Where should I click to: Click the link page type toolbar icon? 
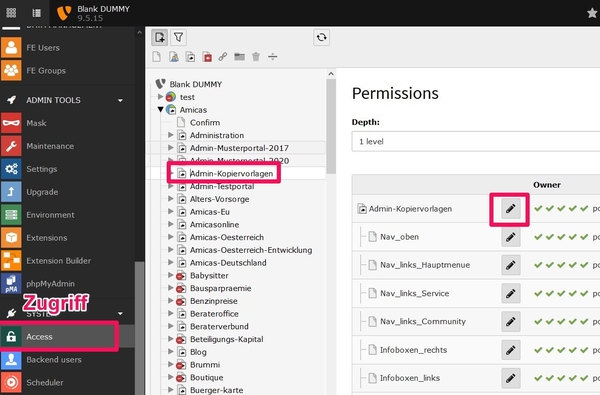(223, 57)
